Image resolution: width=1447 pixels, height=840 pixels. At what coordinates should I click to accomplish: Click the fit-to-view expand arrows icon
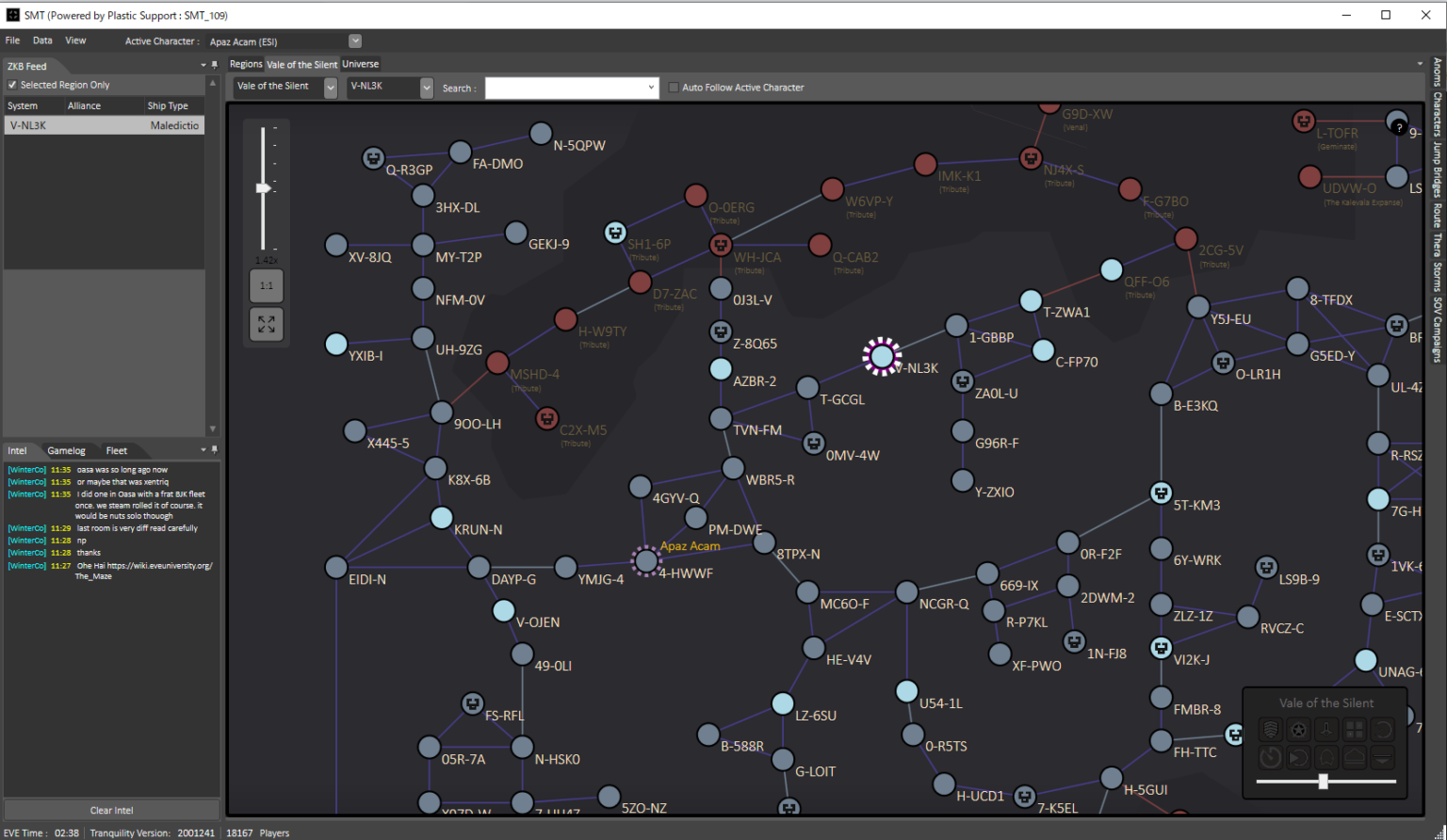267,324
